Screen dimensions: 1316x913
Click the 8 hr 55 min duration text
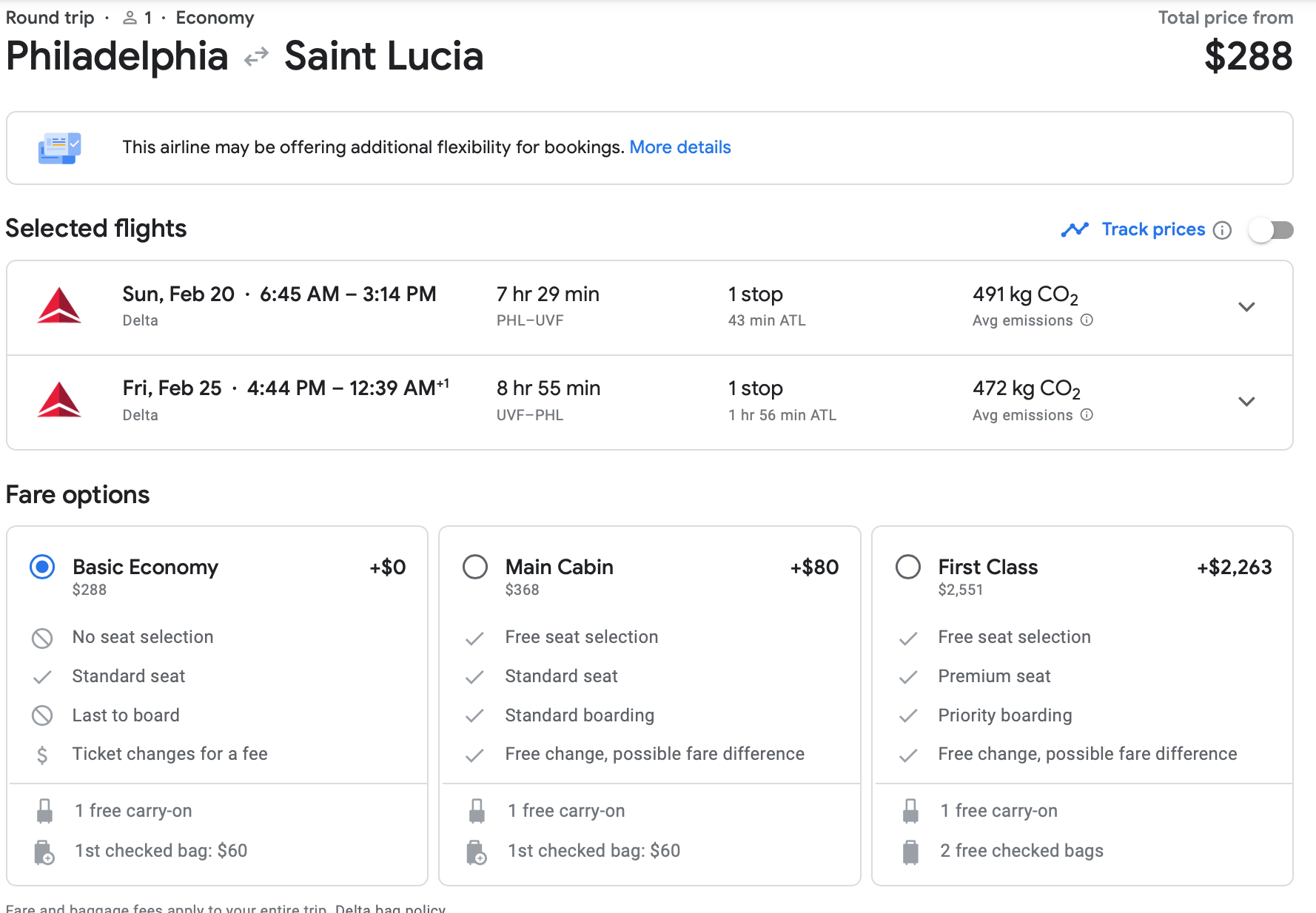[548, 388]
